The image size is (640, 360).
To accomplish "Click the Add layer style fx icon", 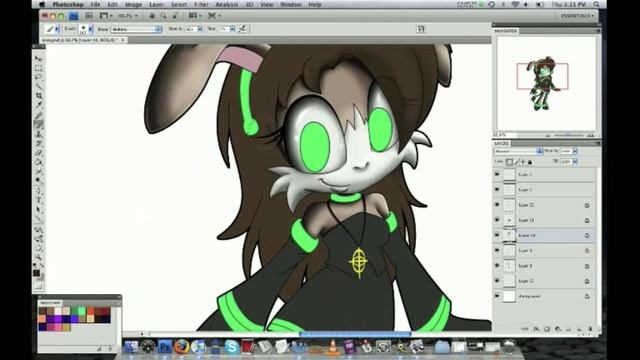I will [x=536, y=329].
